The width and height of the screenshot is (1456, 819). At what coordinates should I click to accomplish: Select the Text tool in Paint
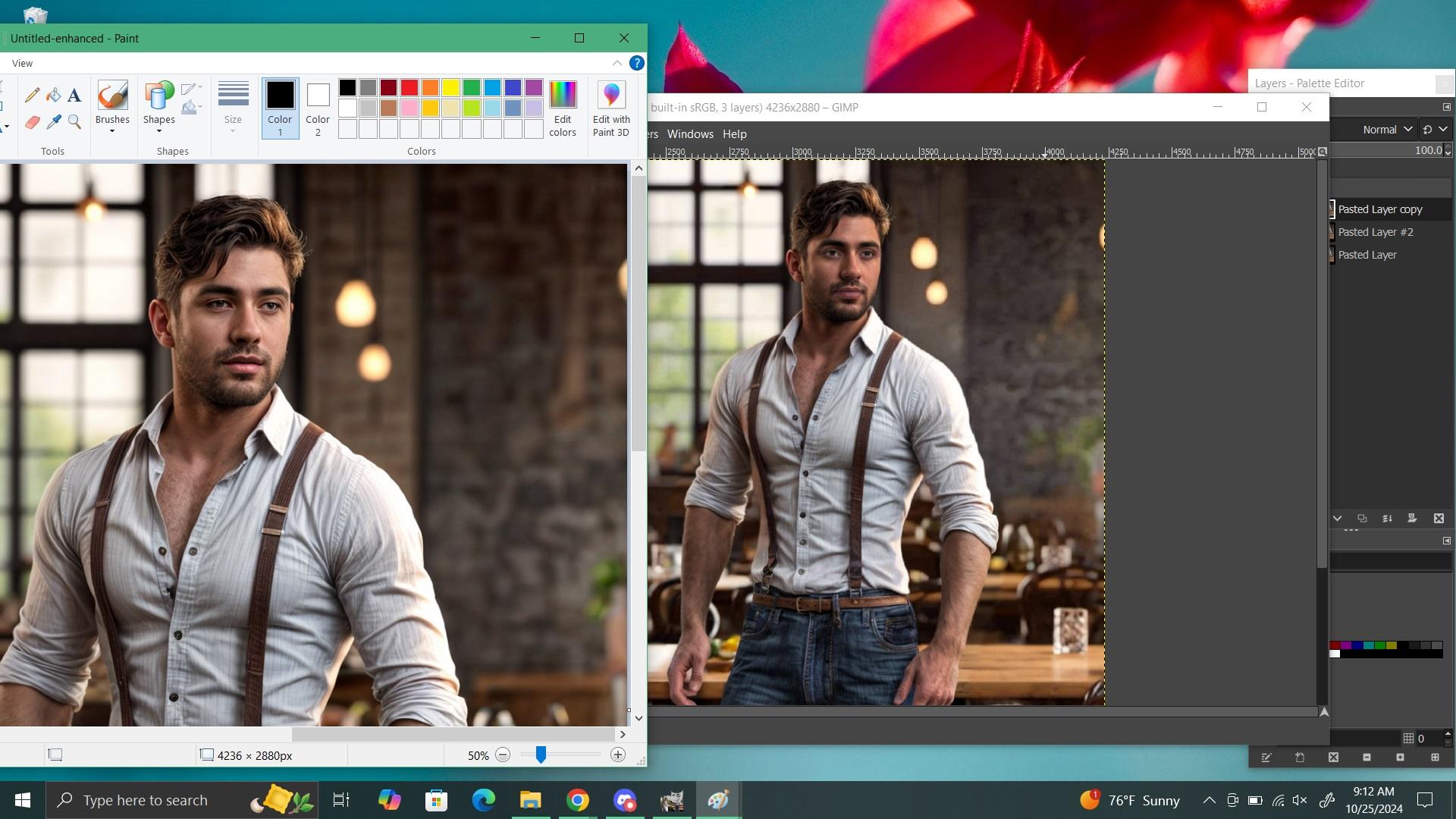tap(74, 95)
